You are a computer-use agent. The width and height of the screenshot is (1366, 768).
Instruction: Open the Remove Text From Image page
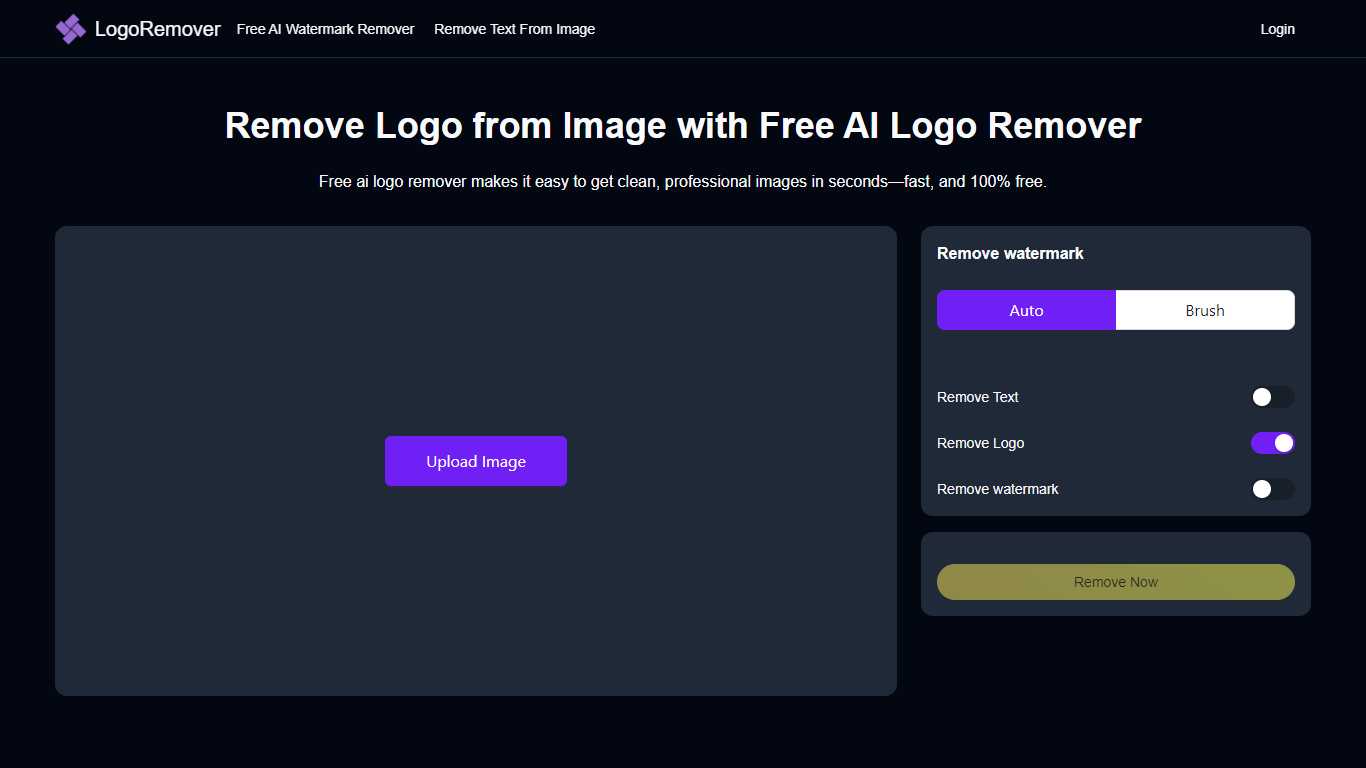(514, 29)
